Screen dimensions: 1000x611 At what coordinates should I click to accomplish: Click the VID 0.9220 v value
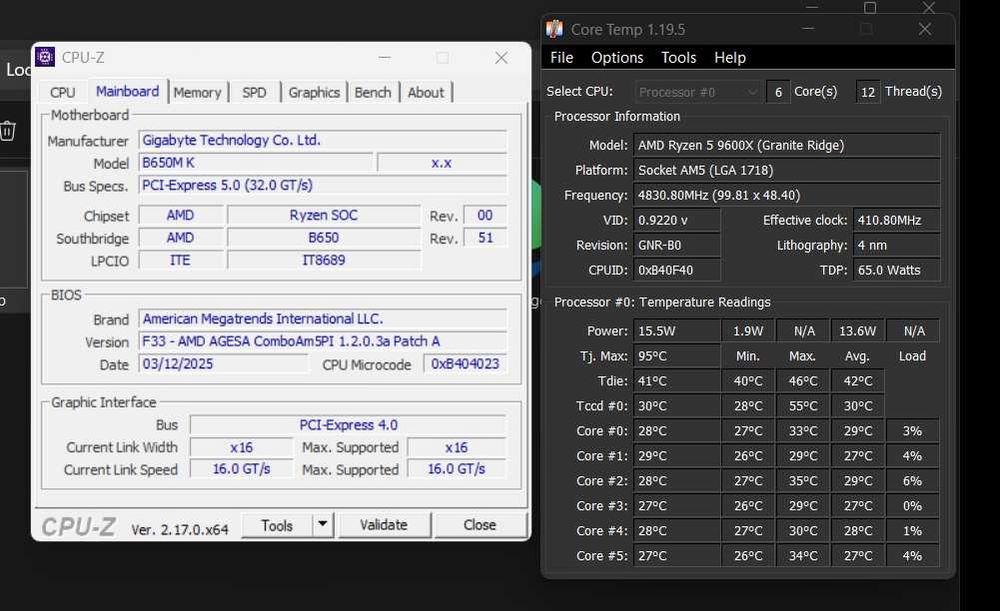click(677, 220)
